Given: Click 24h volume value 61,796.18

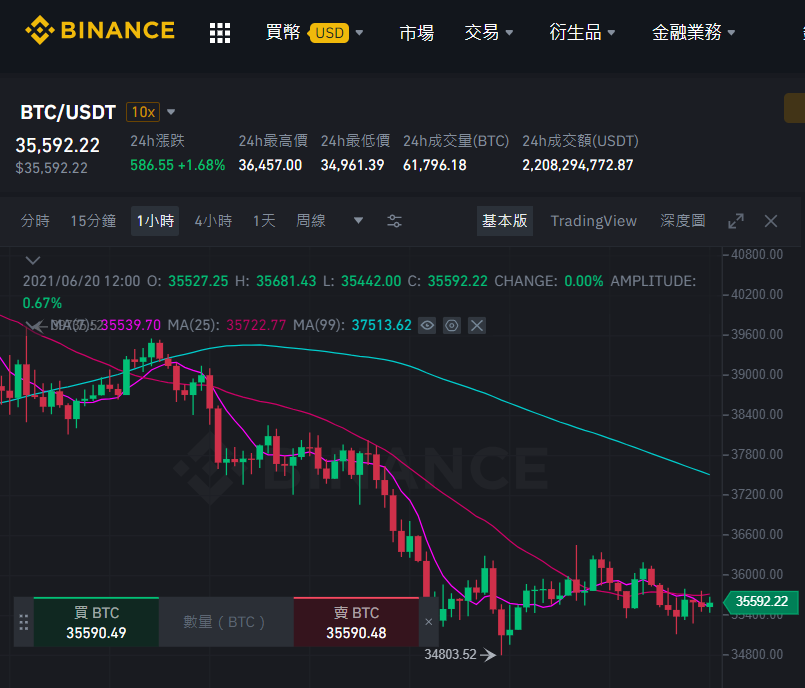Looking at the screenshot, I should [x=434, y=165].
